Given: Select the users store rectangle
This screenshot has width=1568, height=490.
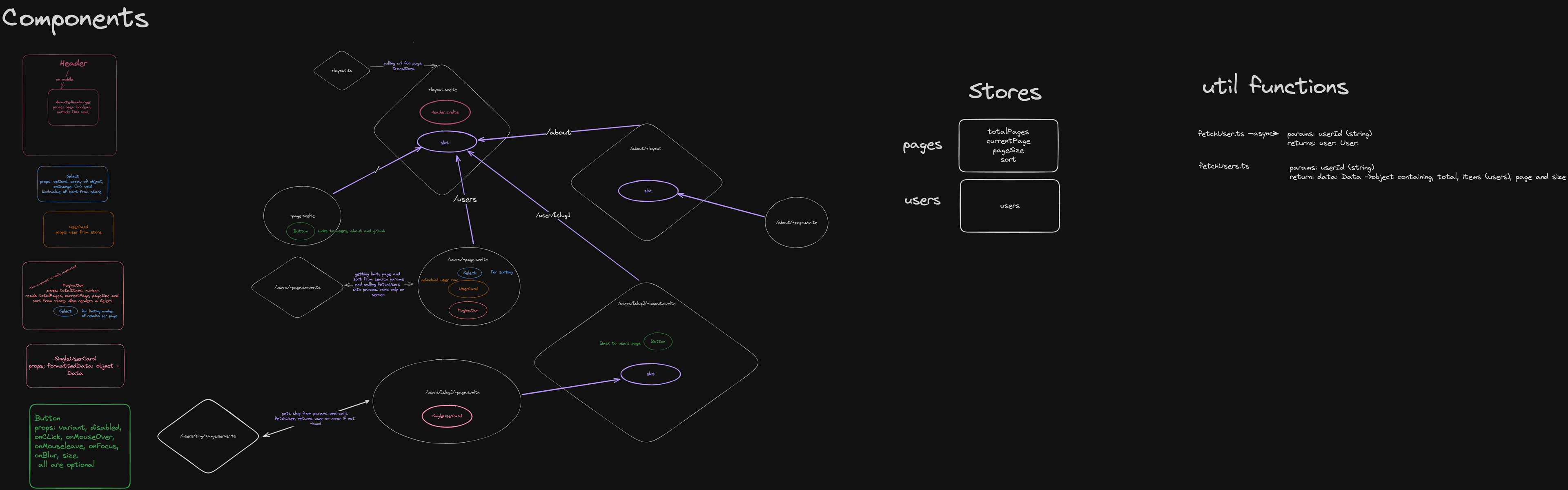Looking at the screenshot, I should click(x=1009, y=206).
